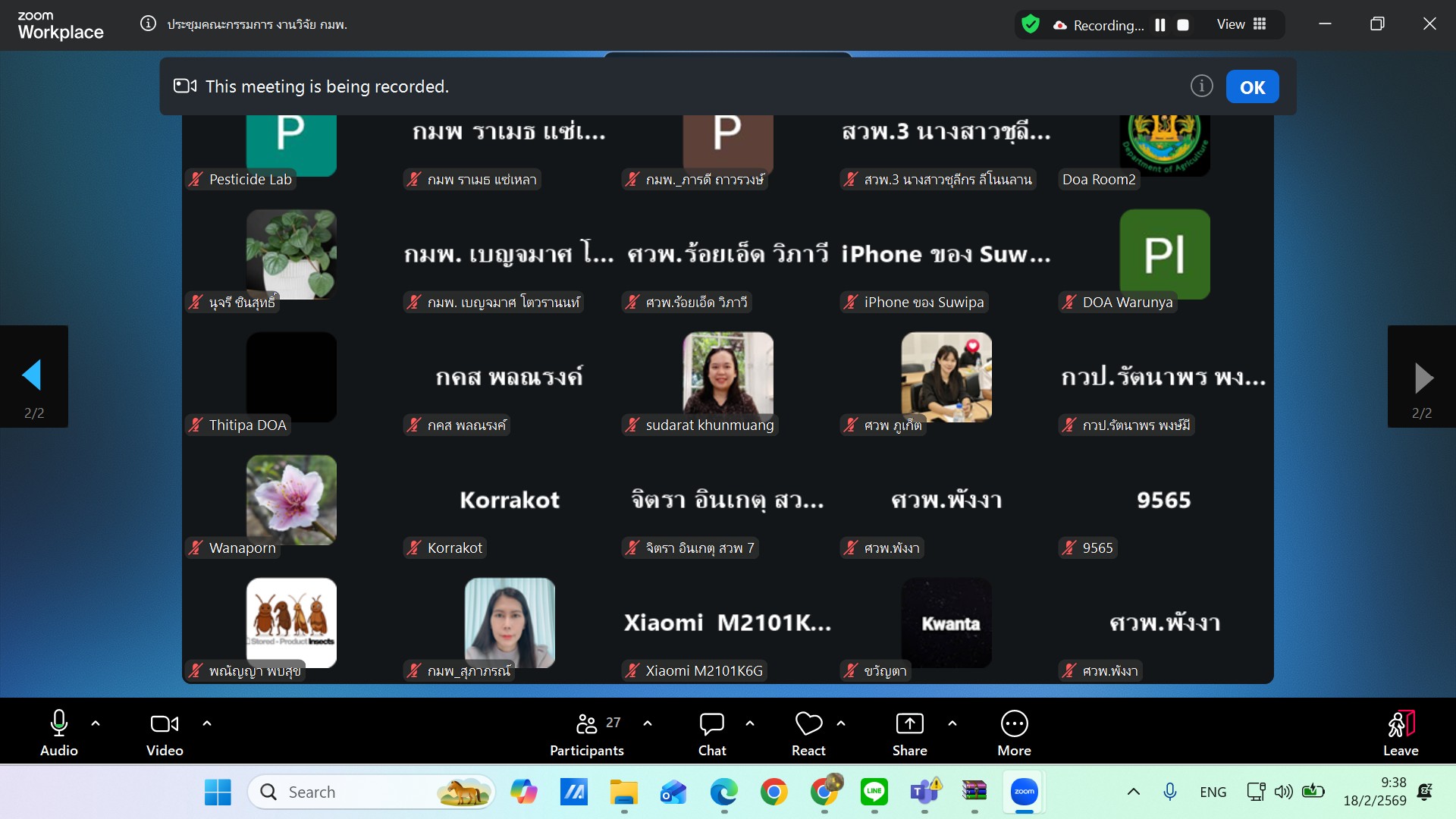The height and width of the screenshot is (819, 1456).
Task: Toggle the Audio microphone mute
Action: [58, 724]
